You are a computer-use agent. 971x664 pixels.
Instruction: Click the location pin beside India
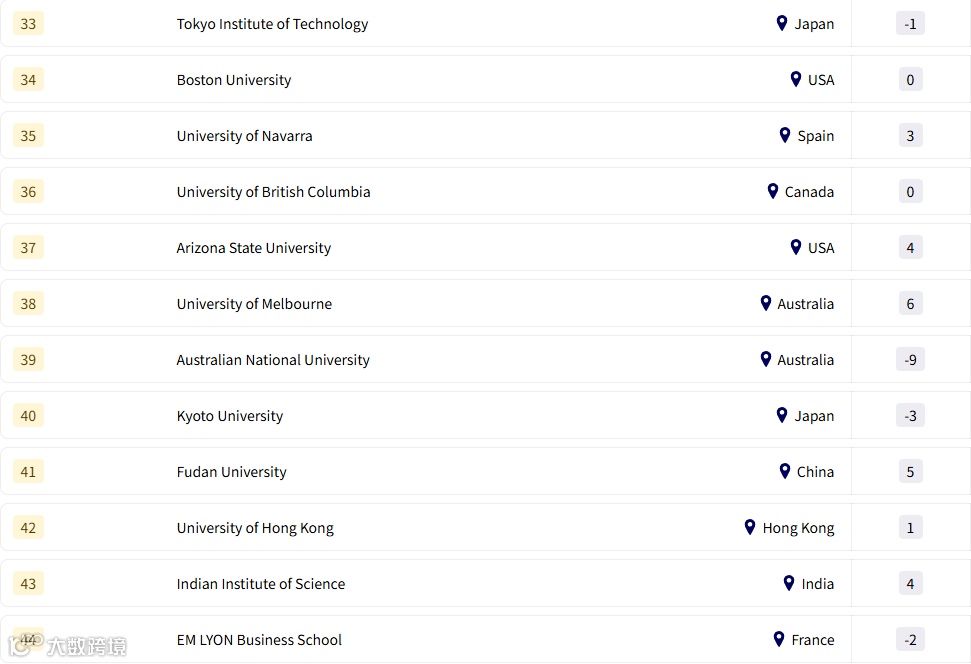[789, 583]
